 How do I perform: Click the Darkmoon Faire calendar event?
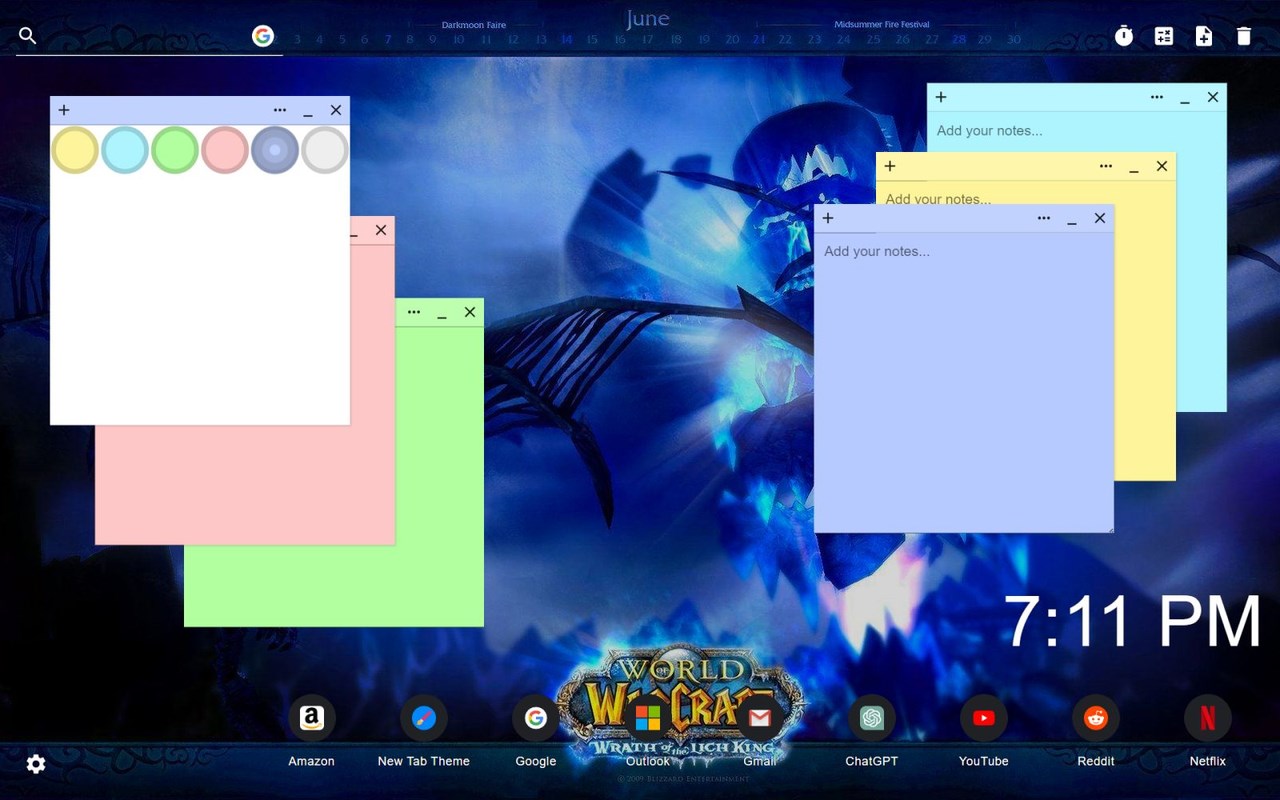click(474, 25)
